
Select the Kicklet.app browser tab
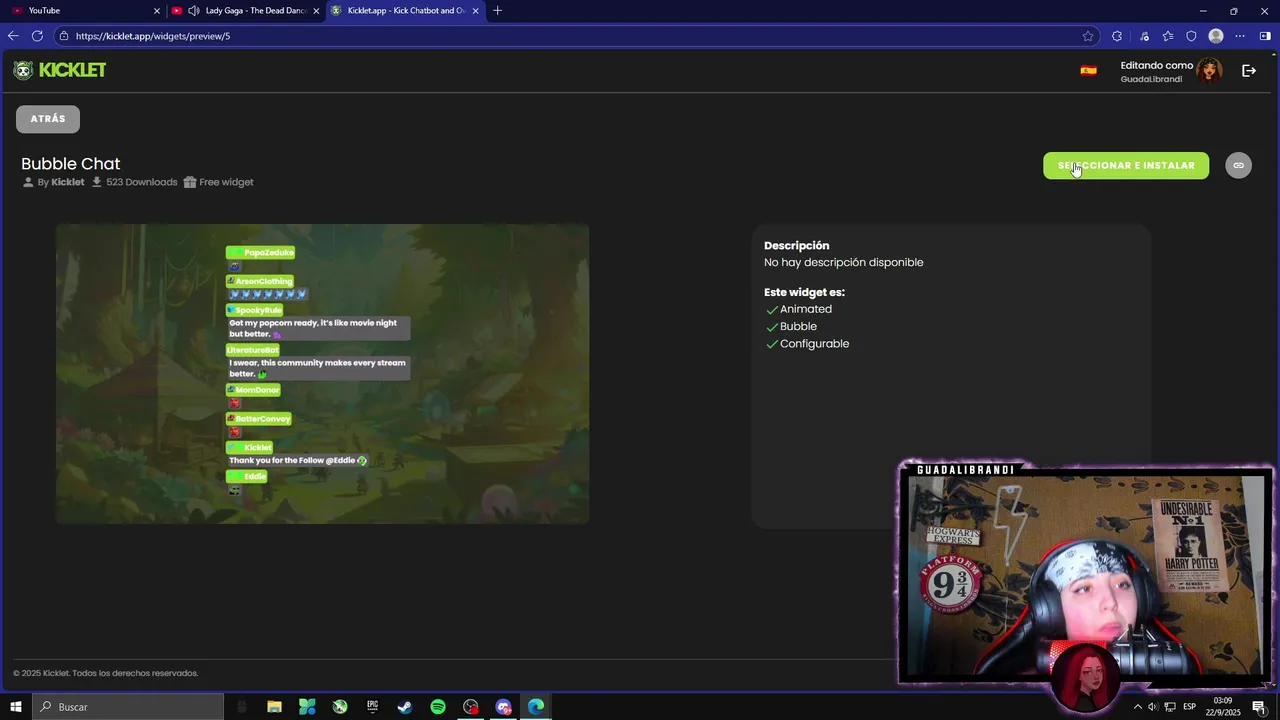click(x=405, y=11)
